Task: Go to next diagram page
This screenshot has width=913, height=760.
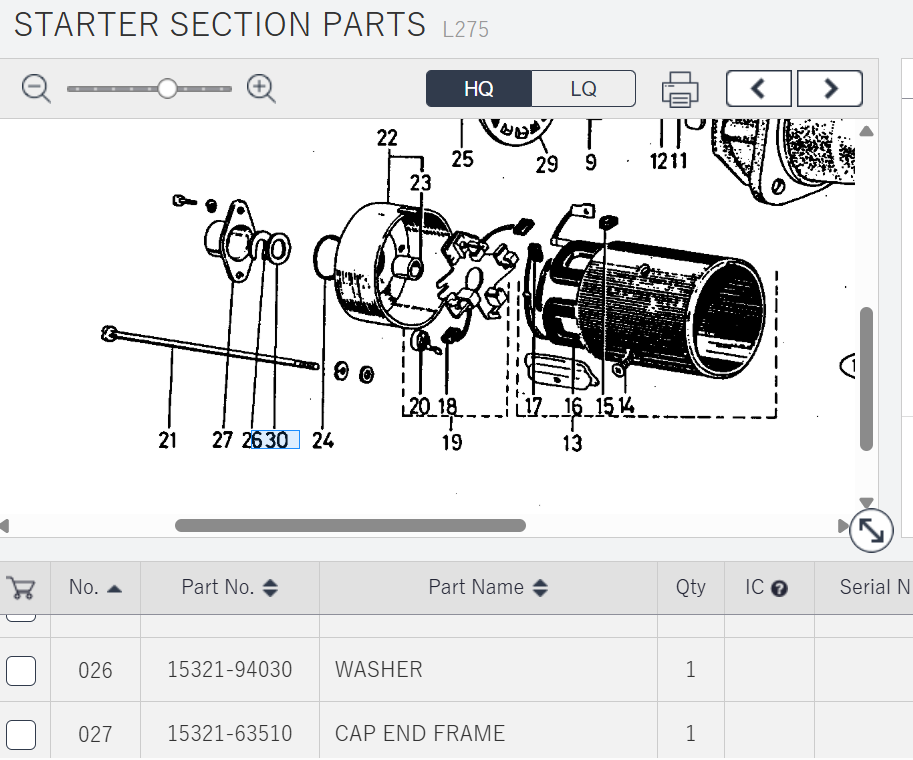Action: 830,89
